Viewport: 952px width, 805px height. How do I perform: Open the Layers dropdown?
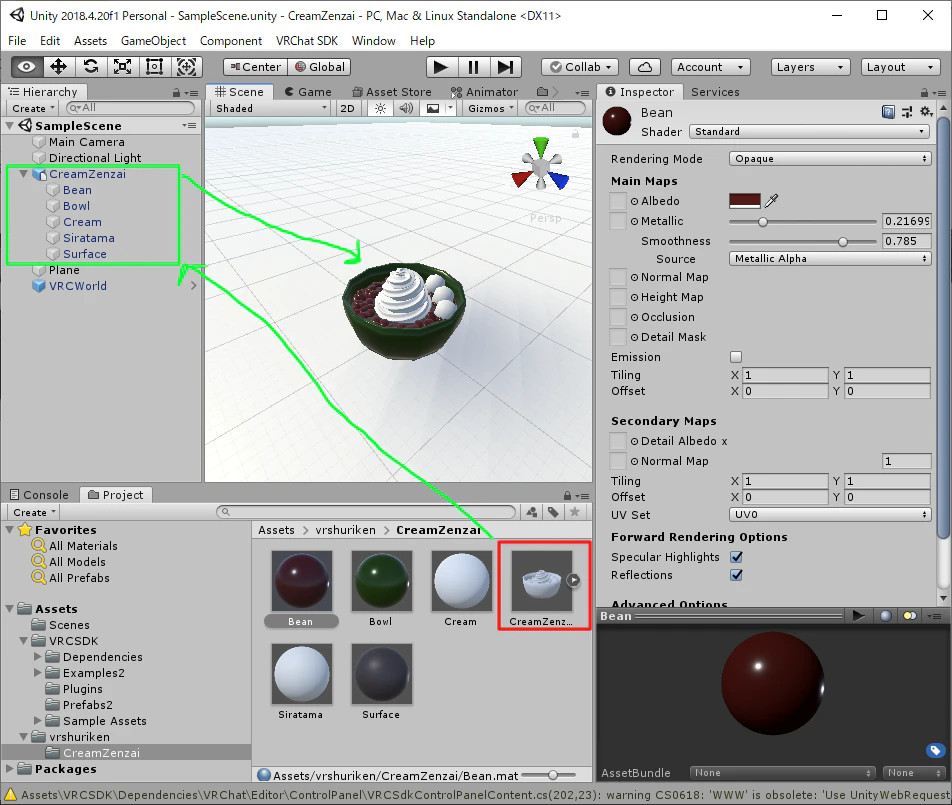pyautogui.click(x=810, y=67)
